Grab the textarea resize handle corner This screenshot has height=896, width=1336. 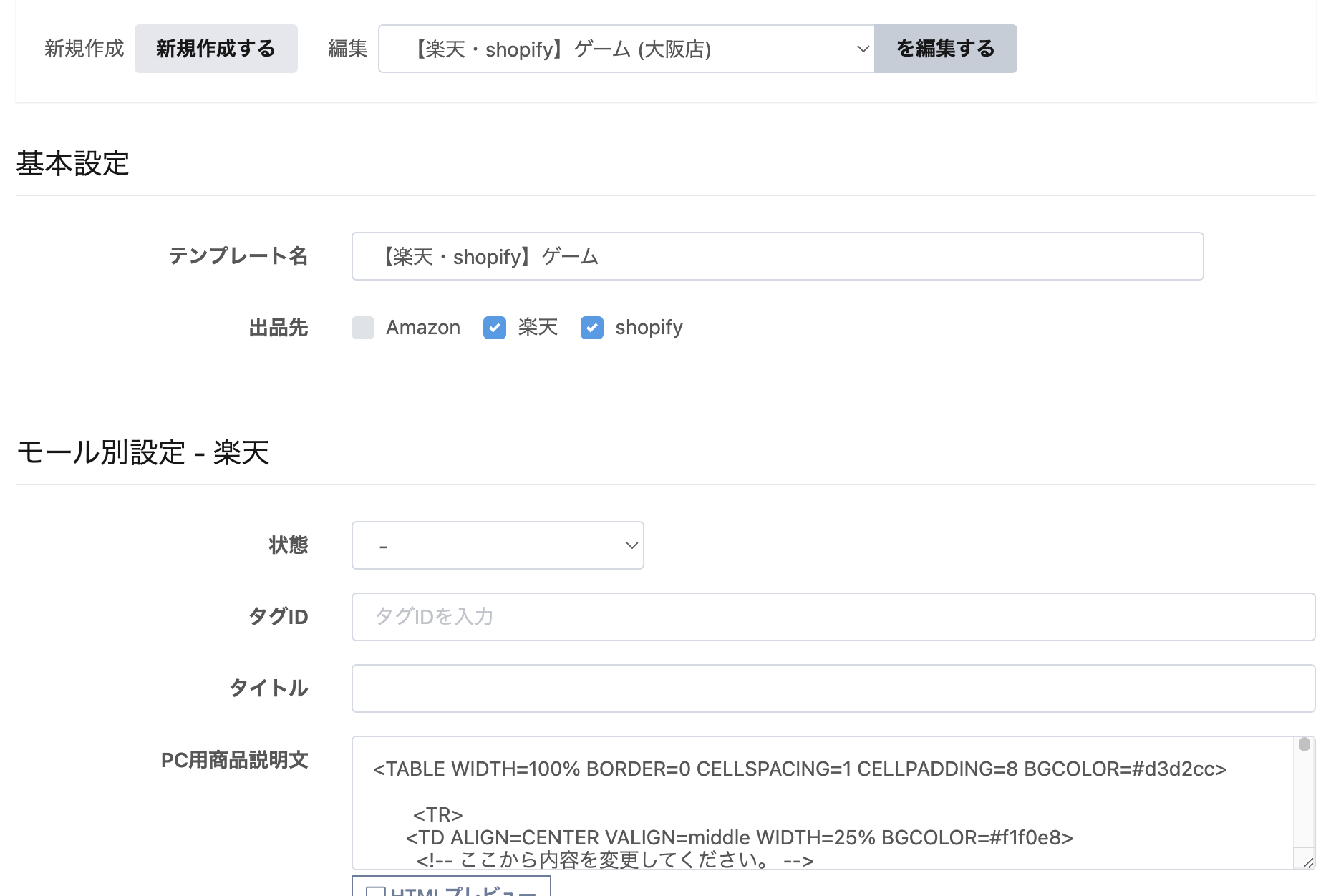(x=1307, y=862)
